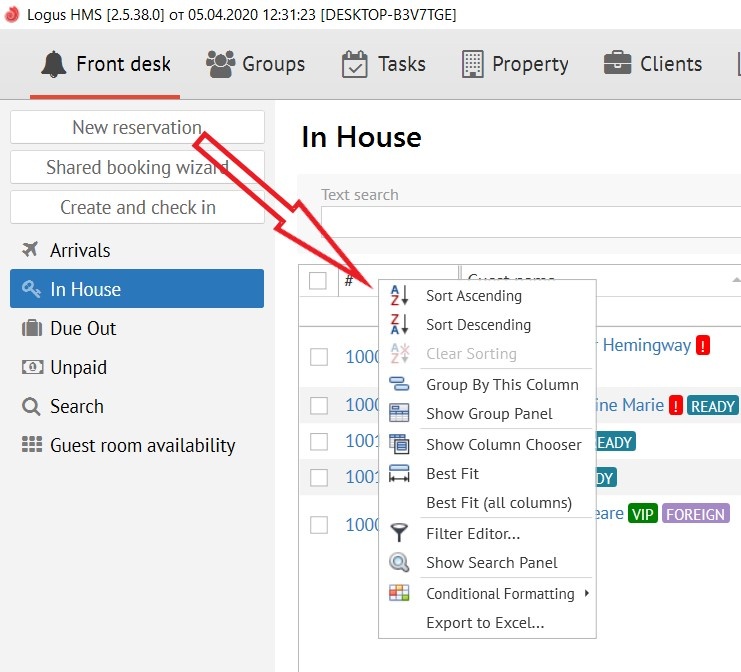Open Filter Editor... from menu

coord(487,534)
